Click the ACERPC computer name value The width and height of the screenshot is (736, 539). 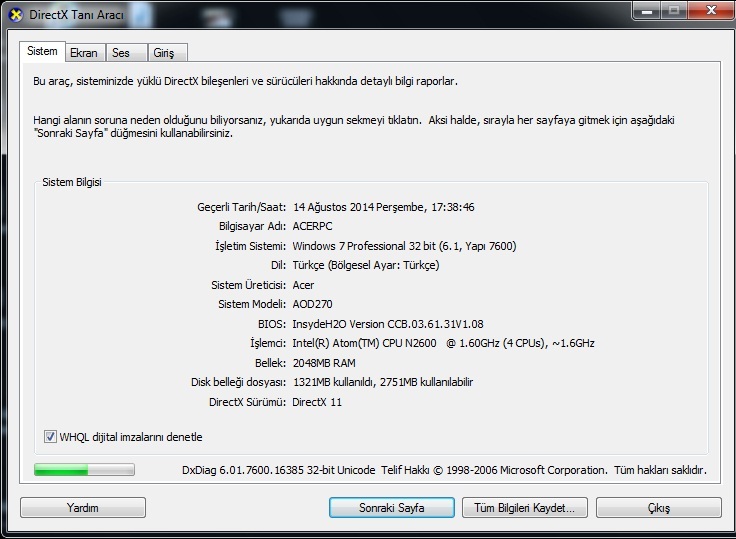coord(312,226)
